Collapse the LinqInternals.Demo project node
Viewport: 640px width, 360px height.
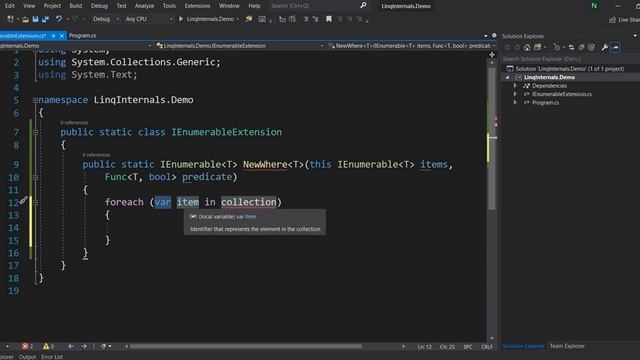point(508,78)
